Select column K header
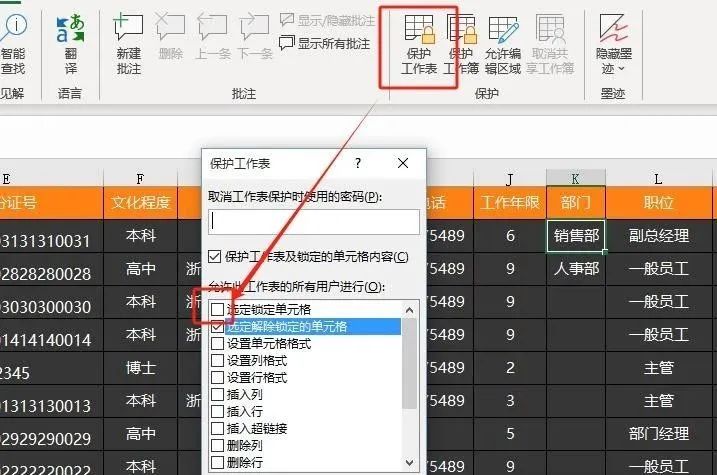The height and width of the screenshot is (475, 717). point(576,178)
